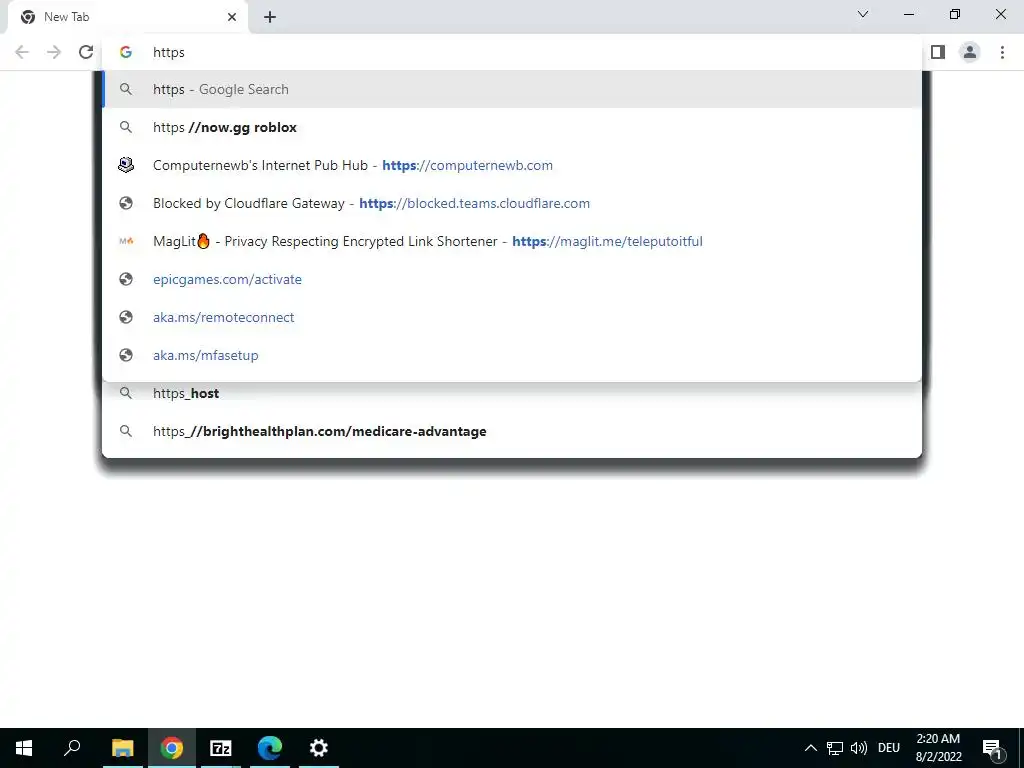Open aka.ms/mfasetup suggestion
Screen dimensions: 1024x768
(511, 355)
